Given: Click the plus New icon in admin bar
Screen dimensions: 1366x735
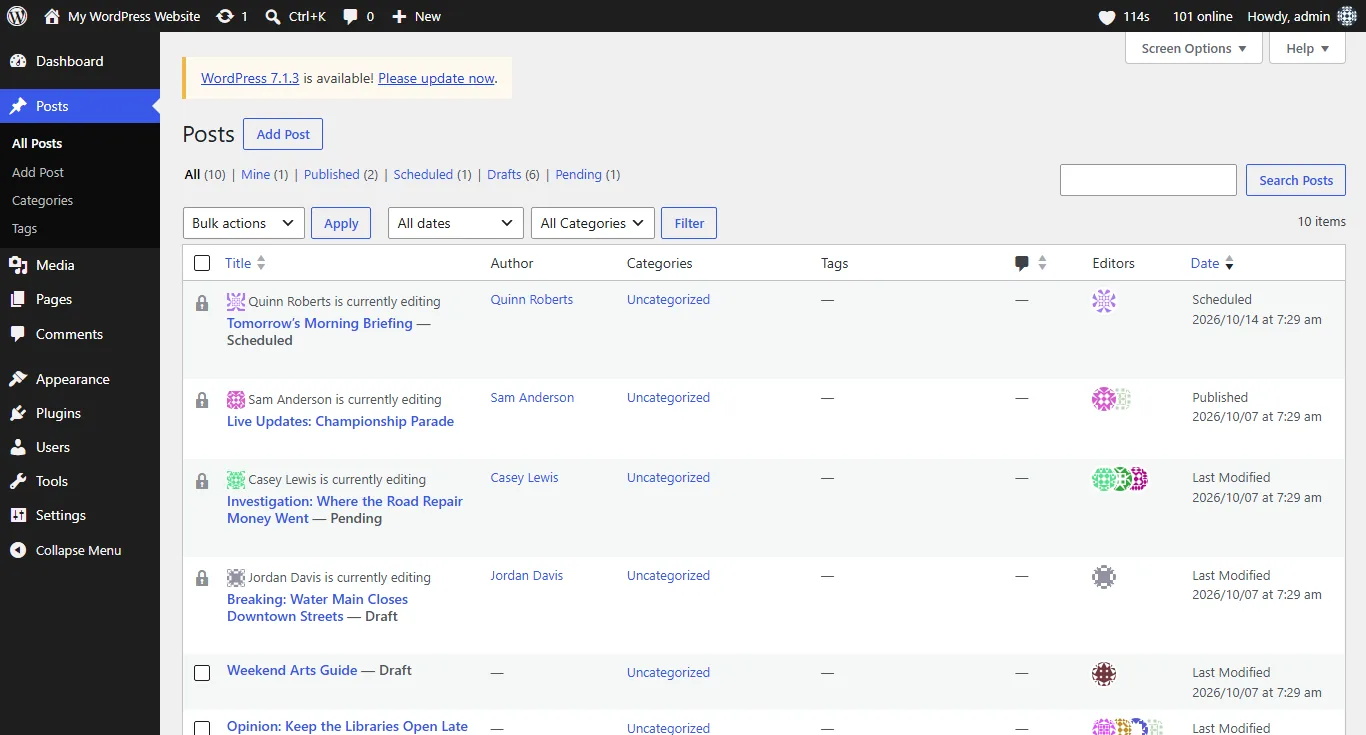Looking at the screenshot, I should (x=399, y=16).
